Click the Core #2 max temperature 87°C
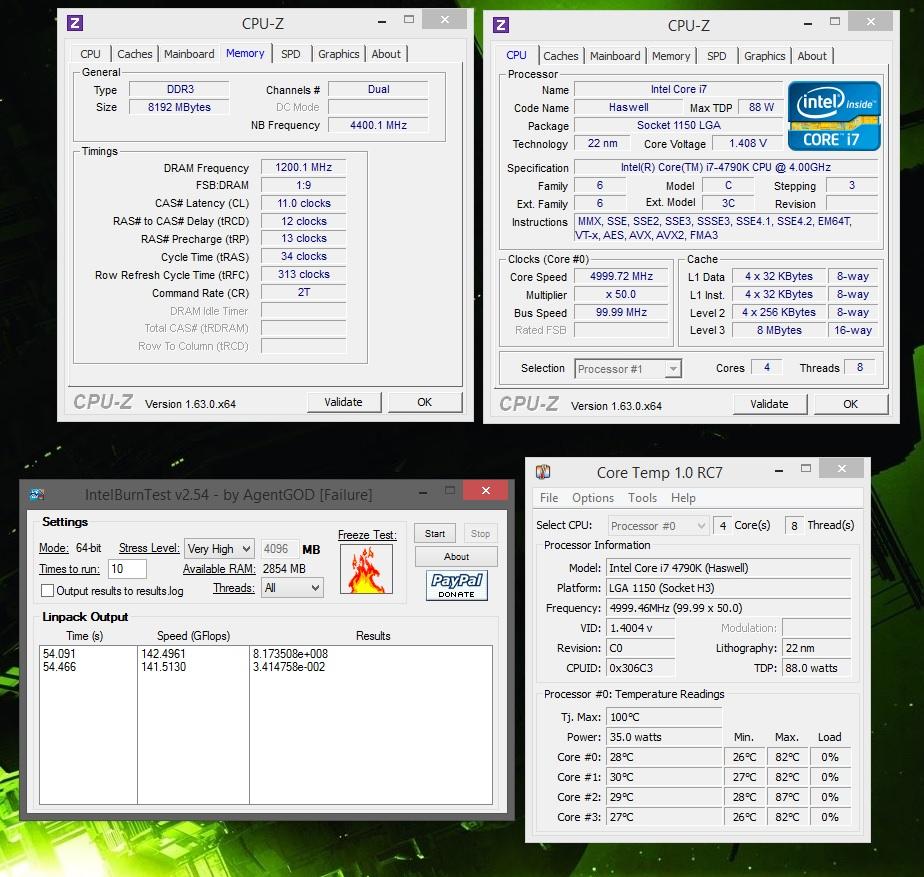 coord(787,797)
